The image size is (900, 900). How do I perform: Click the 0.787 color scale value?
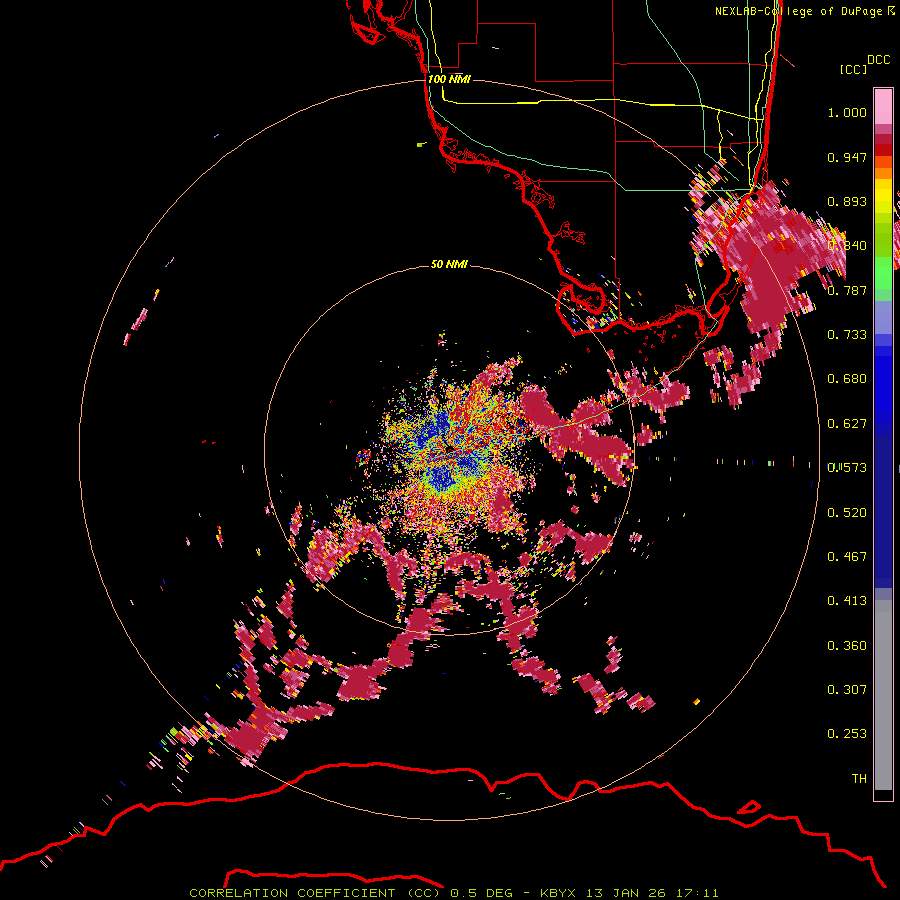[847, 290]
